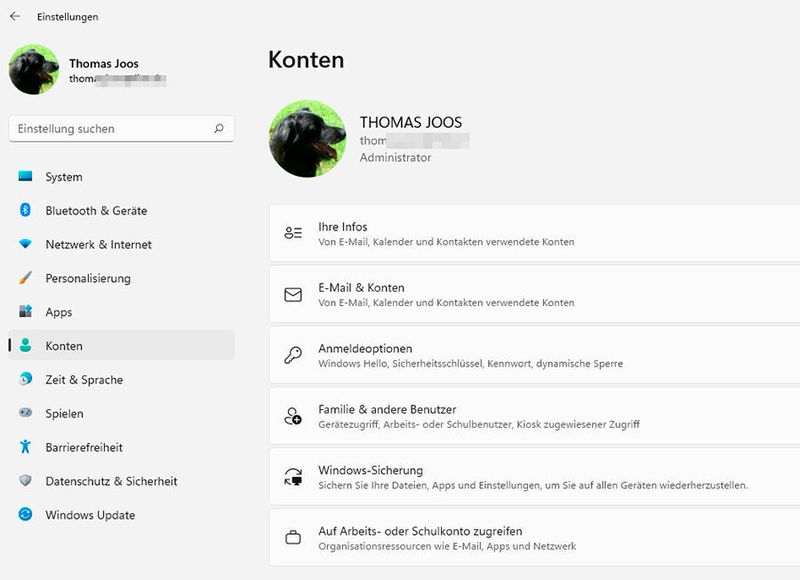Open Windows Update page
The height and width of the screenshot is (580, 800).
point(121,515)
